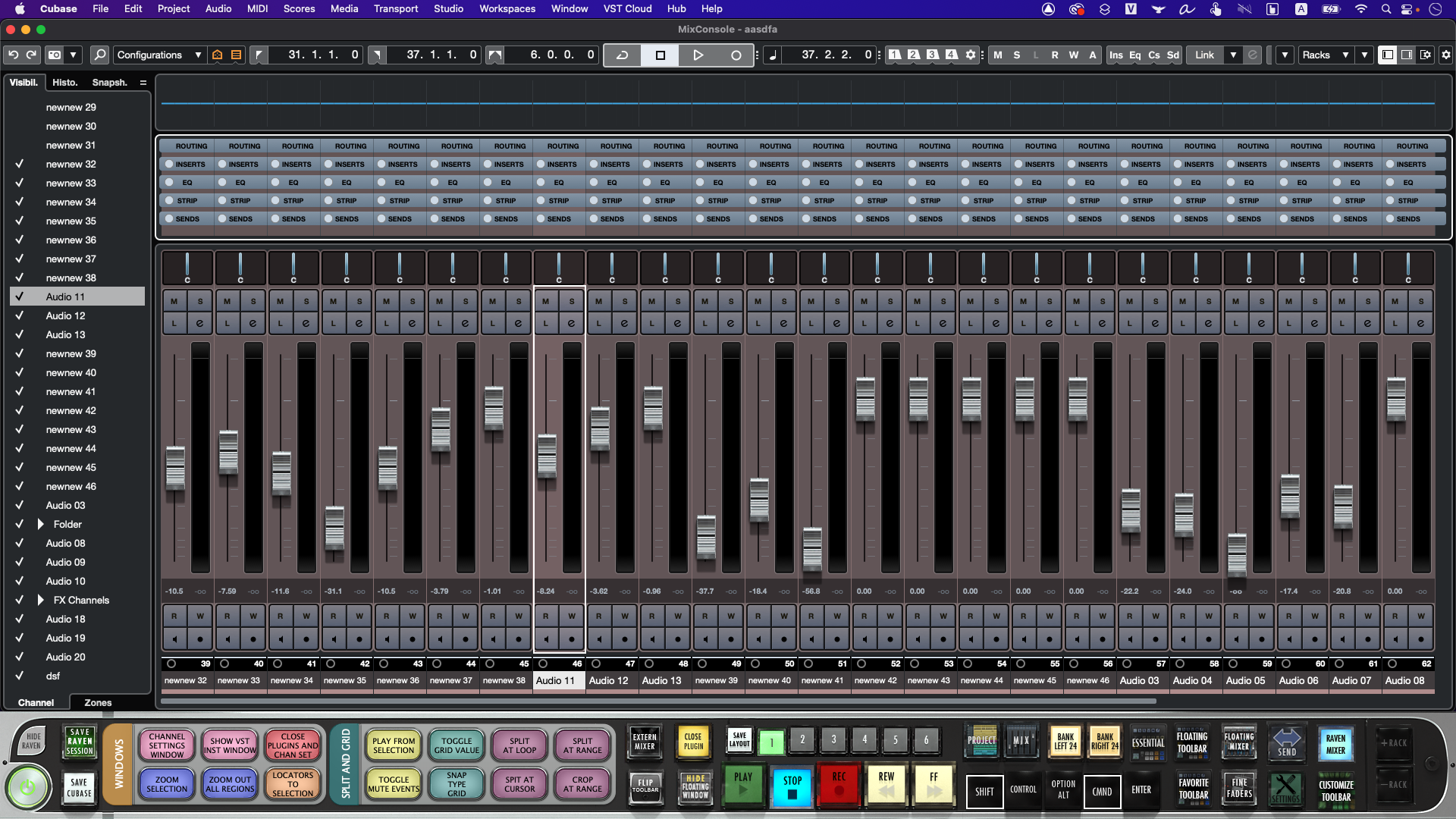This screenshot has height=819, width=1456.
Task: Click the transport Record circle button
Action: (x=736, y=55)
